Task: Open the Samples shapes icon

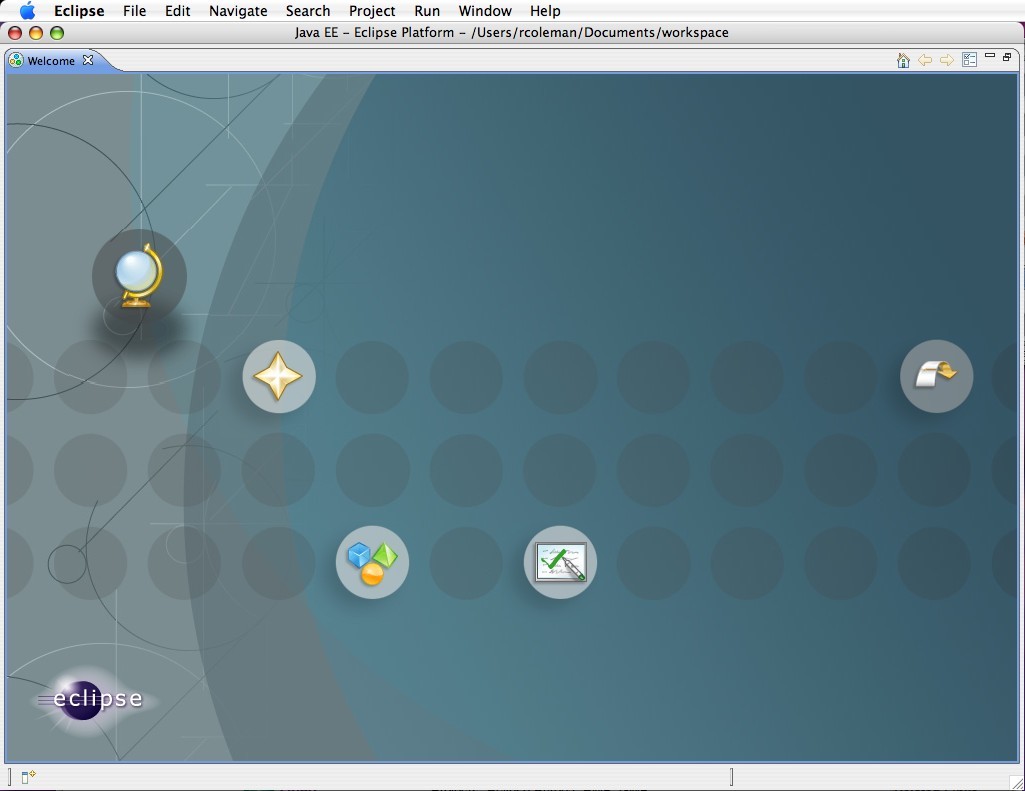Action: [x=372, y=562]
